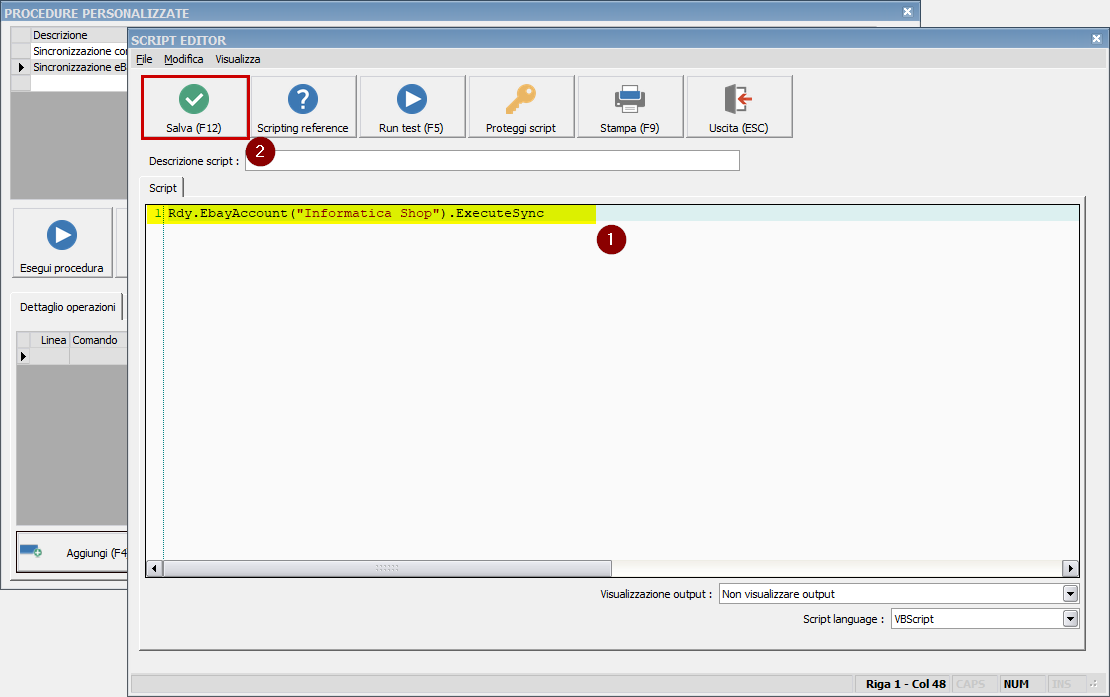
Task: Exit the editor via Uscita (ESC)
Action: (x=738, y=107)
